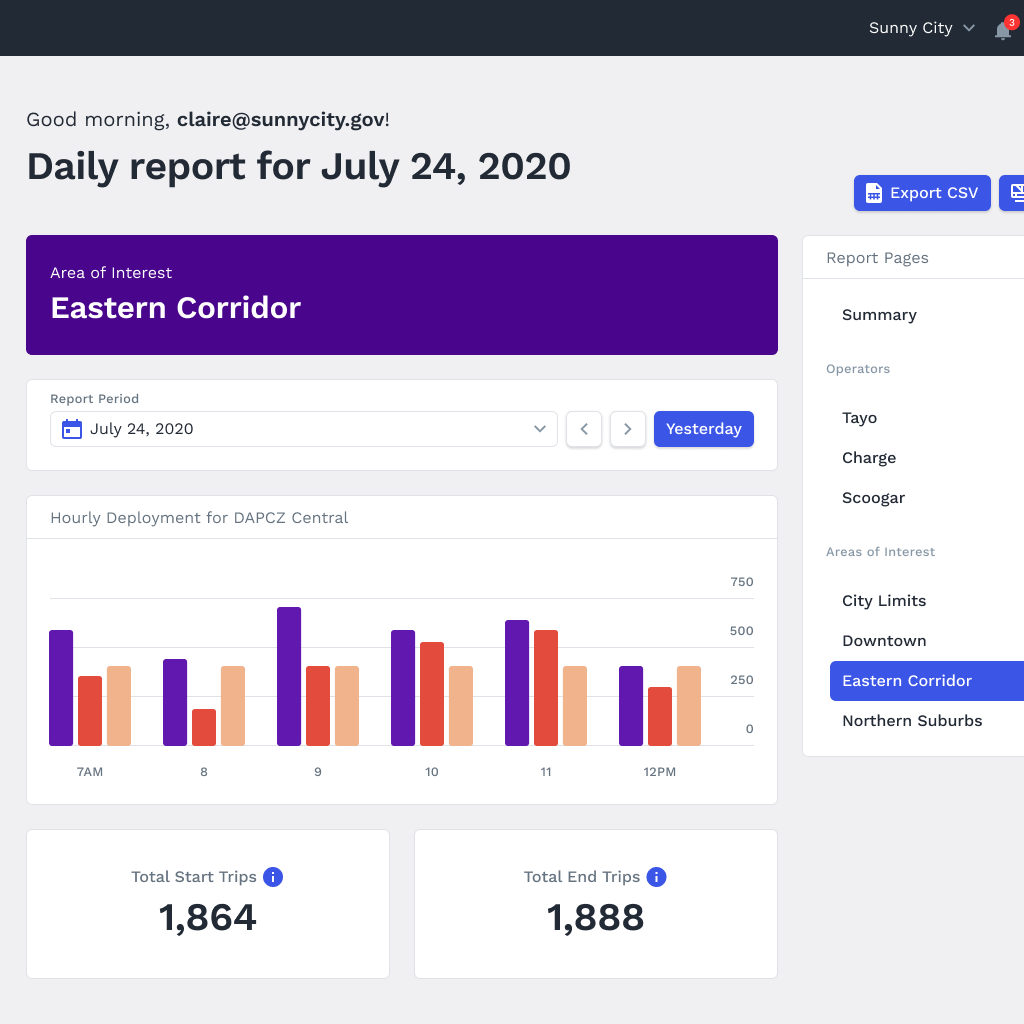Go to previous day with left arrow
This screenshot has height=1024, width=1024.
(584, 429)
